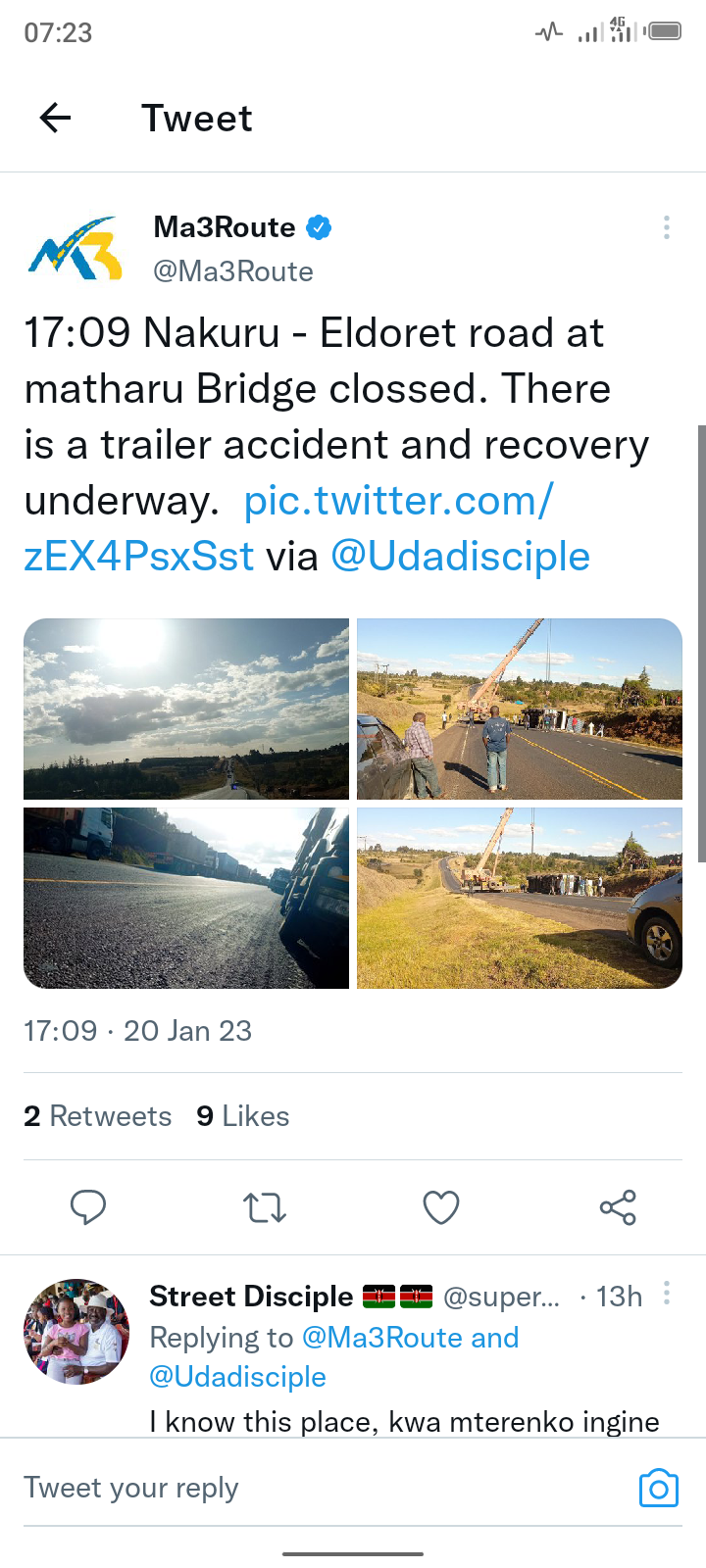
Task: Tap the back arrow icon
Action: [55, 119]
